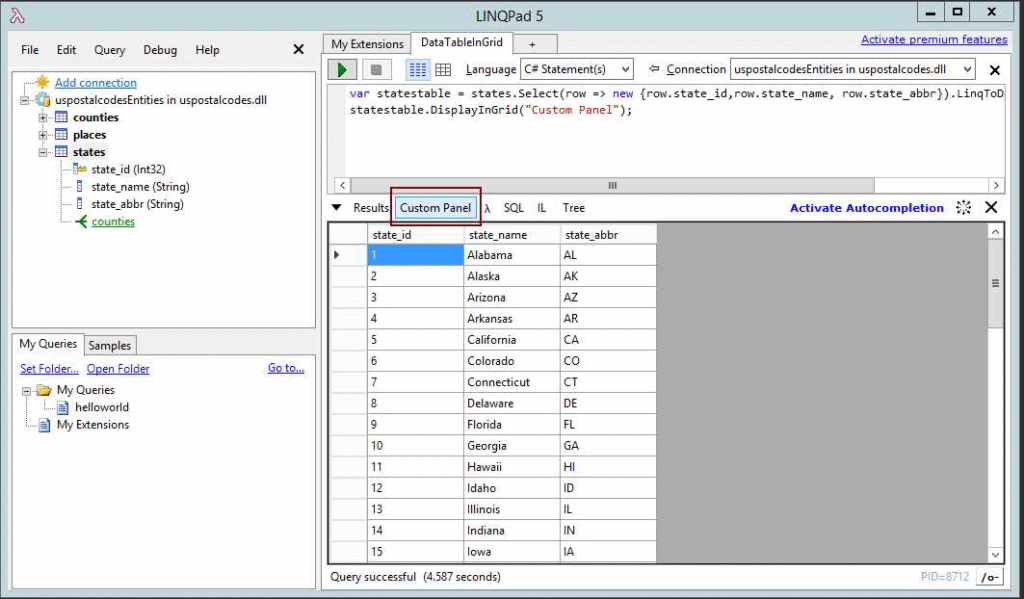This screenshot has width=1024, height=599.
Task: Close the results panel with its X
Action: coord(991,208)
